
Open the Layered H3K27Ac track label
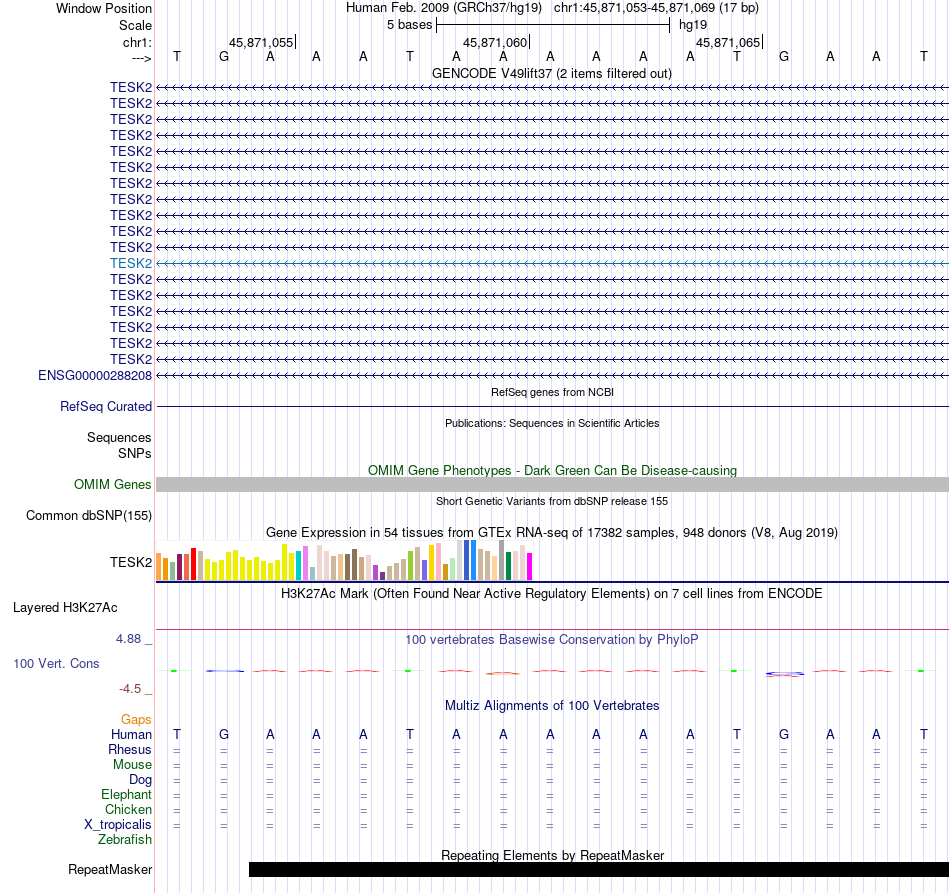65,608
